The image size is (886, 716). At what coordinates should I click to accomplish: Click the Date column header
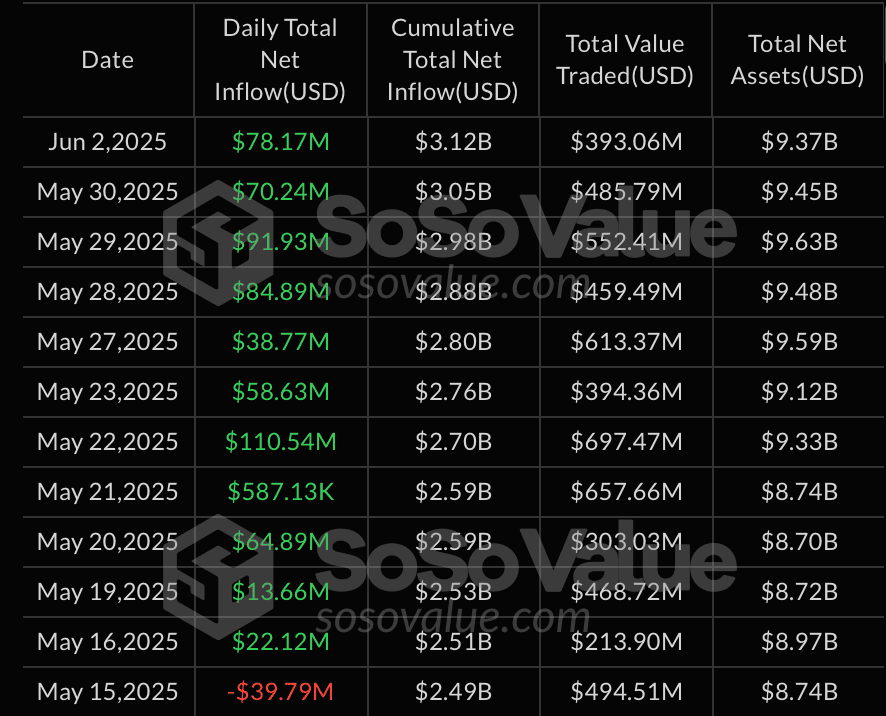(x=107, y=60)
